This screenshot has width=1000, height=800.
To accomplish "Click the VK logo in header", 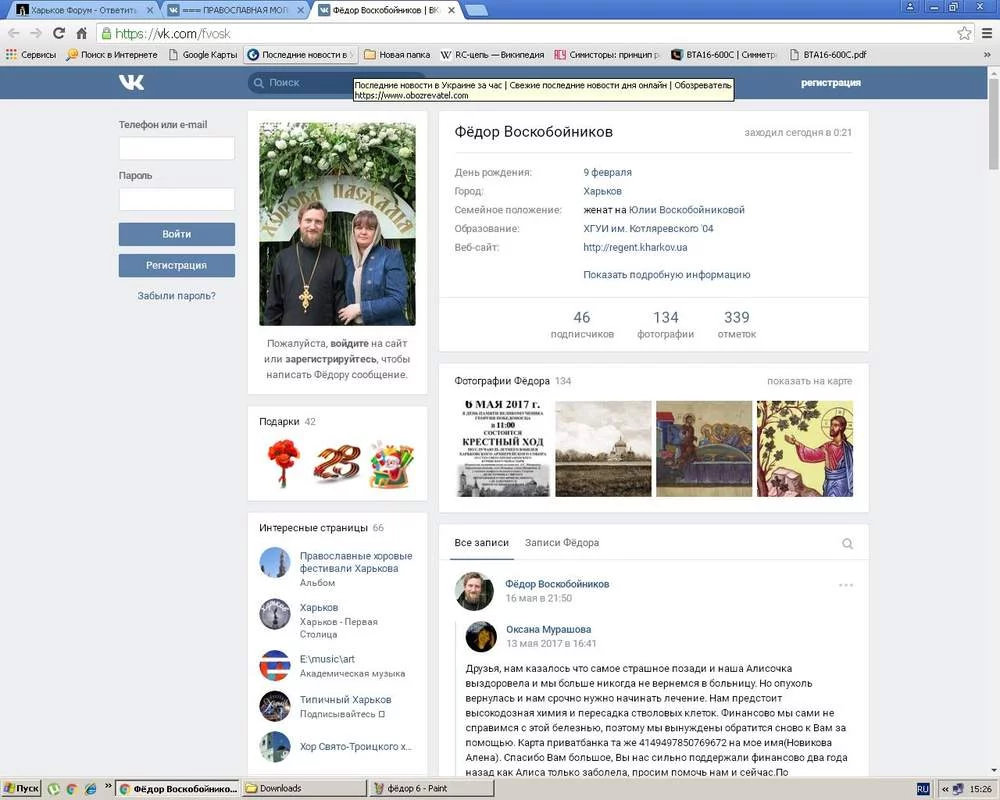I will (131, 82).
